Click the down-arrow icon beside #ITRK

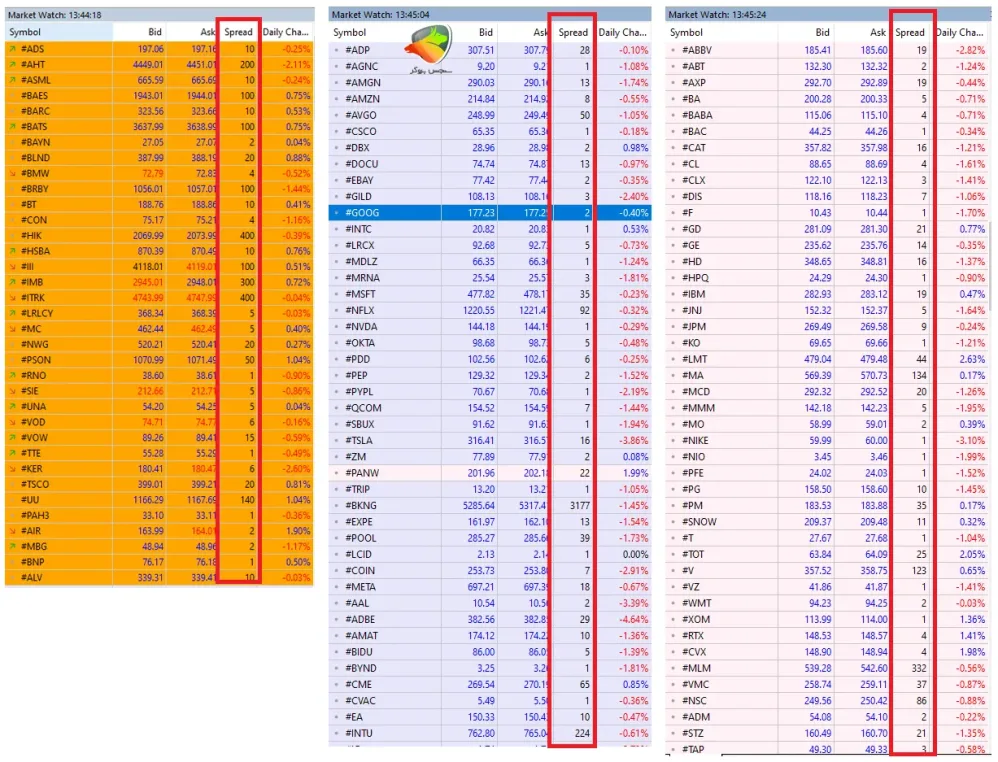point(13,298)
